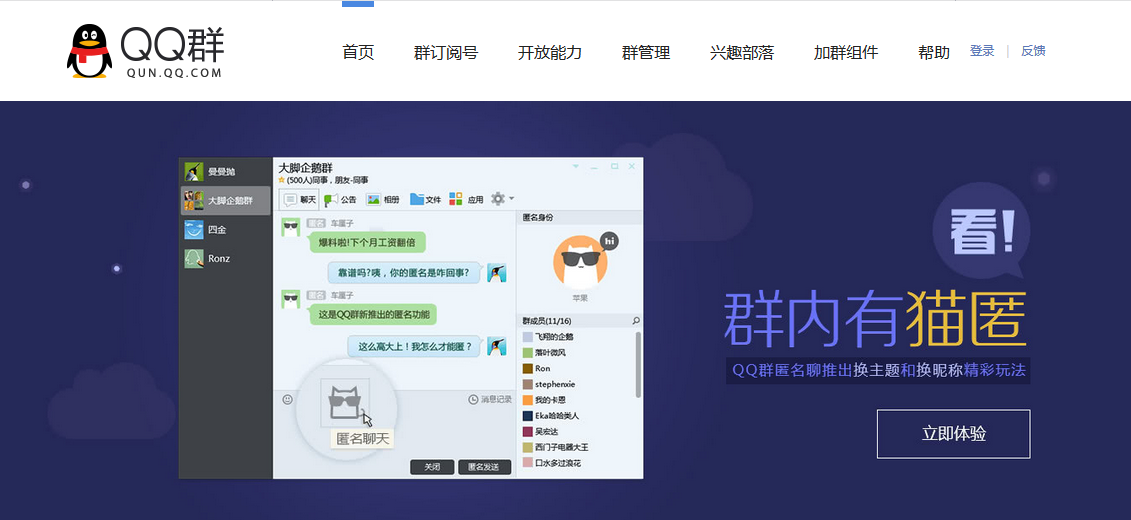Click the 反馈 feedback link

point(1033,51)
